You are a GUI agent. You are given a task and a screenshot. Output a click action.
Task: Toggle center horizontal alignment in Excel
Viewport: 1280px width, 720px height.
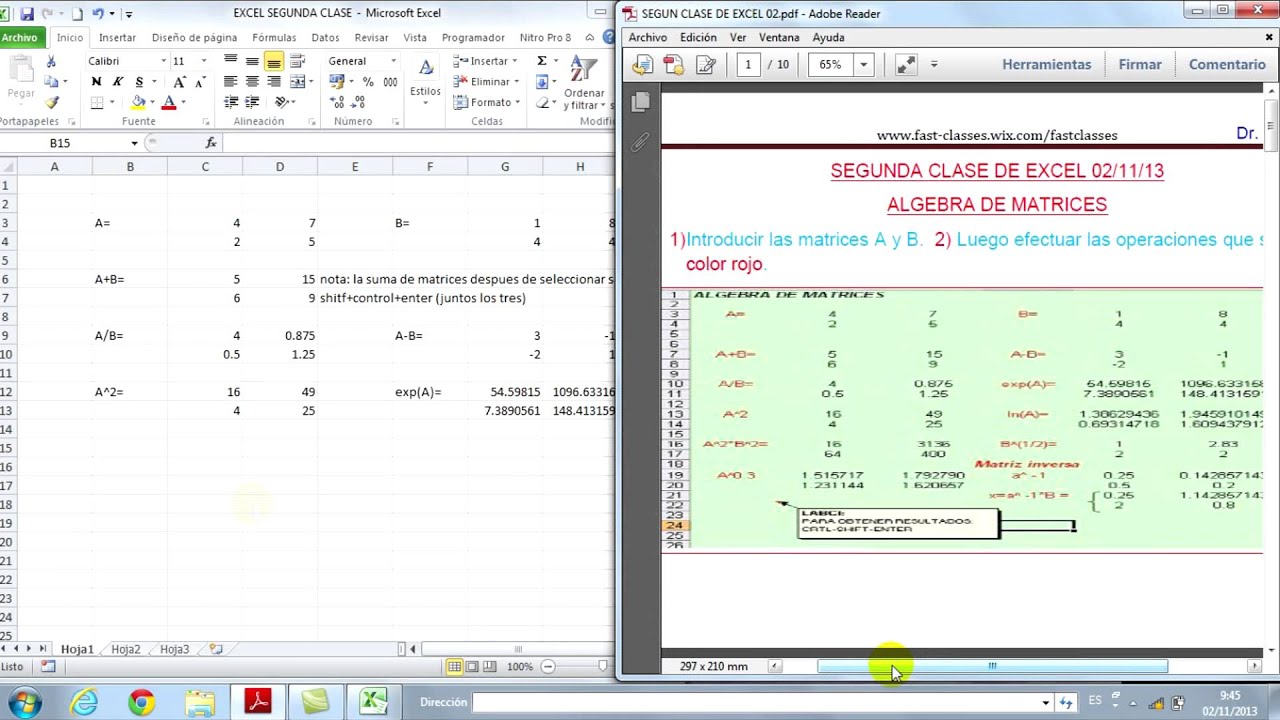[x=252, y=82]
